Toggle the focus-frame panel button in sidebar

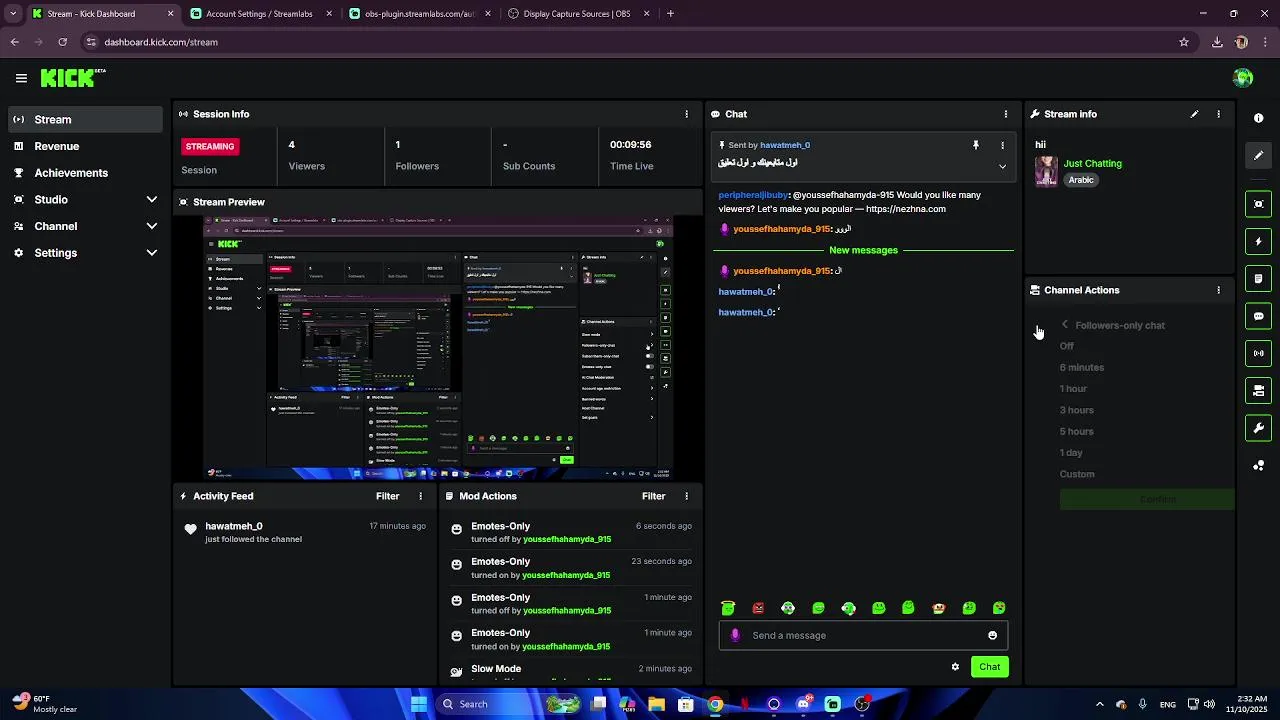pos(1258,204)
